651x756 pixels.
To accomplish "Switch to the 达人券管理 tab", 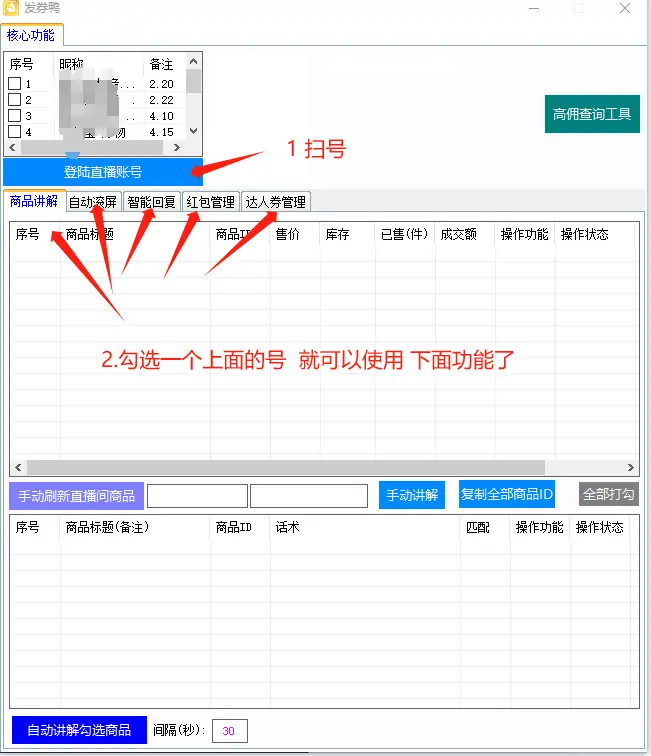I will [275, 202].
